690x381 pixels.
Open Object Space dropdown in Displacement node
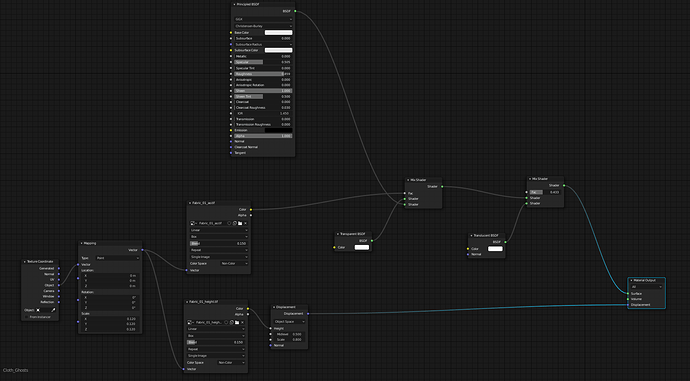pos(289,322)
